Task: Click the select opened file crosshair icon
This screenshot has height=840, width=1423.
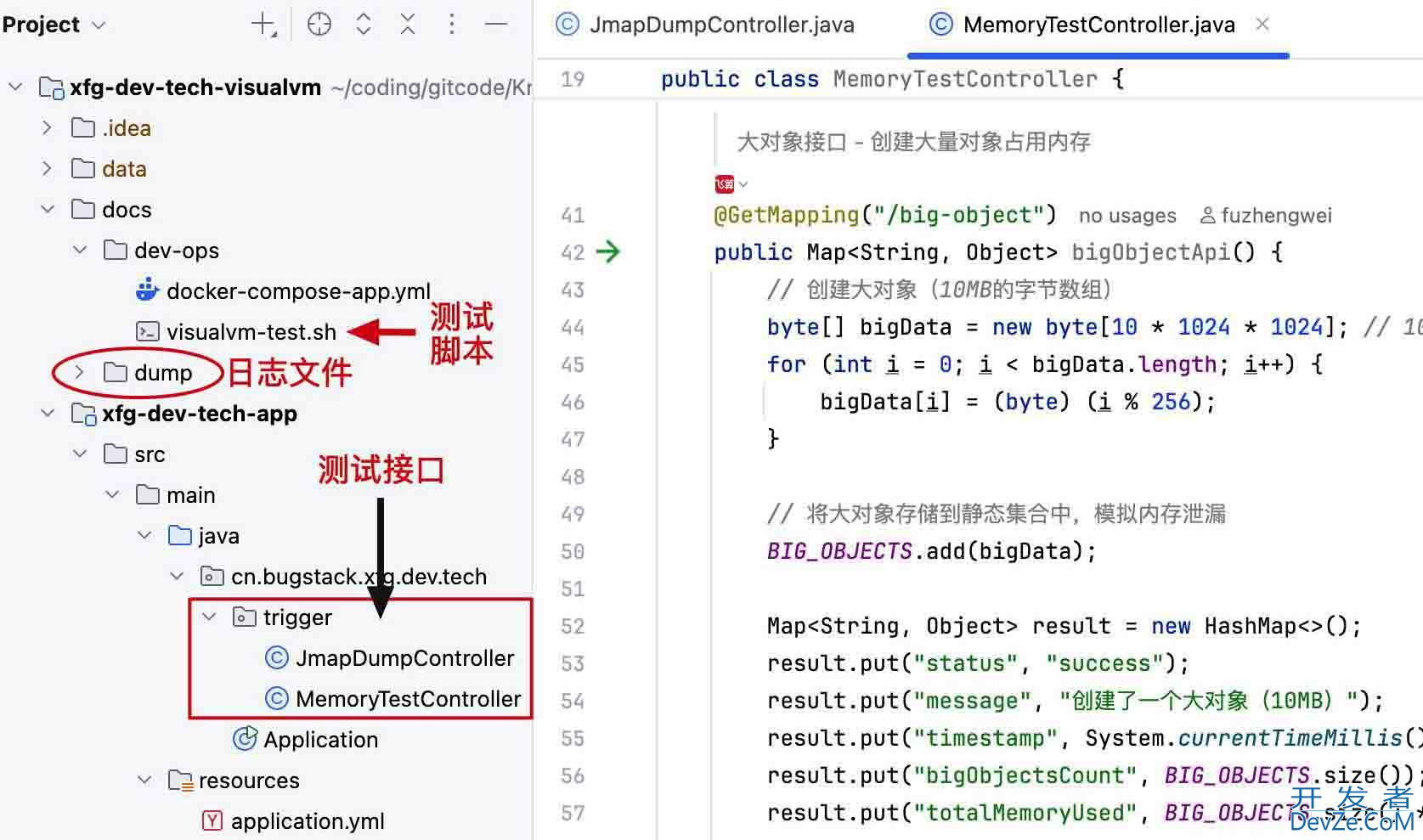Action: click(x=319, y=25)
